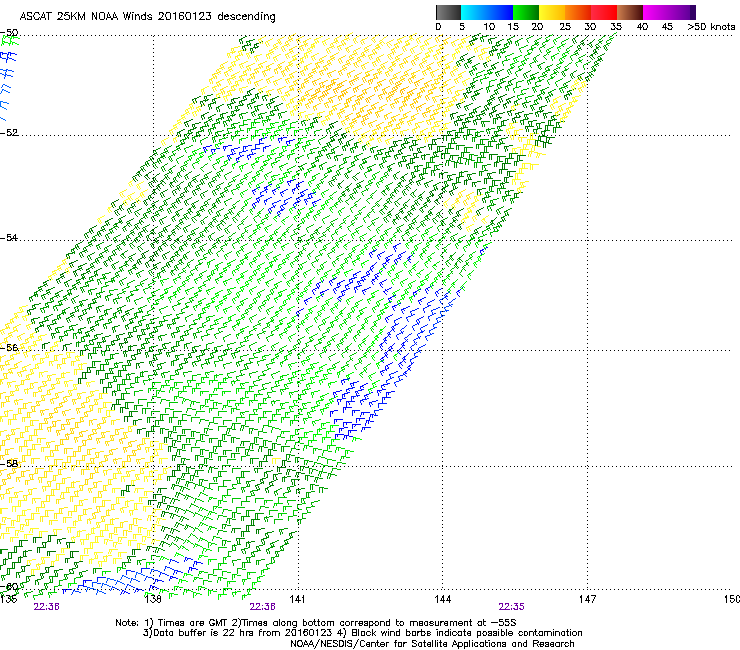
Task: Click the -54 latitude label
Action: pos(9,237)
